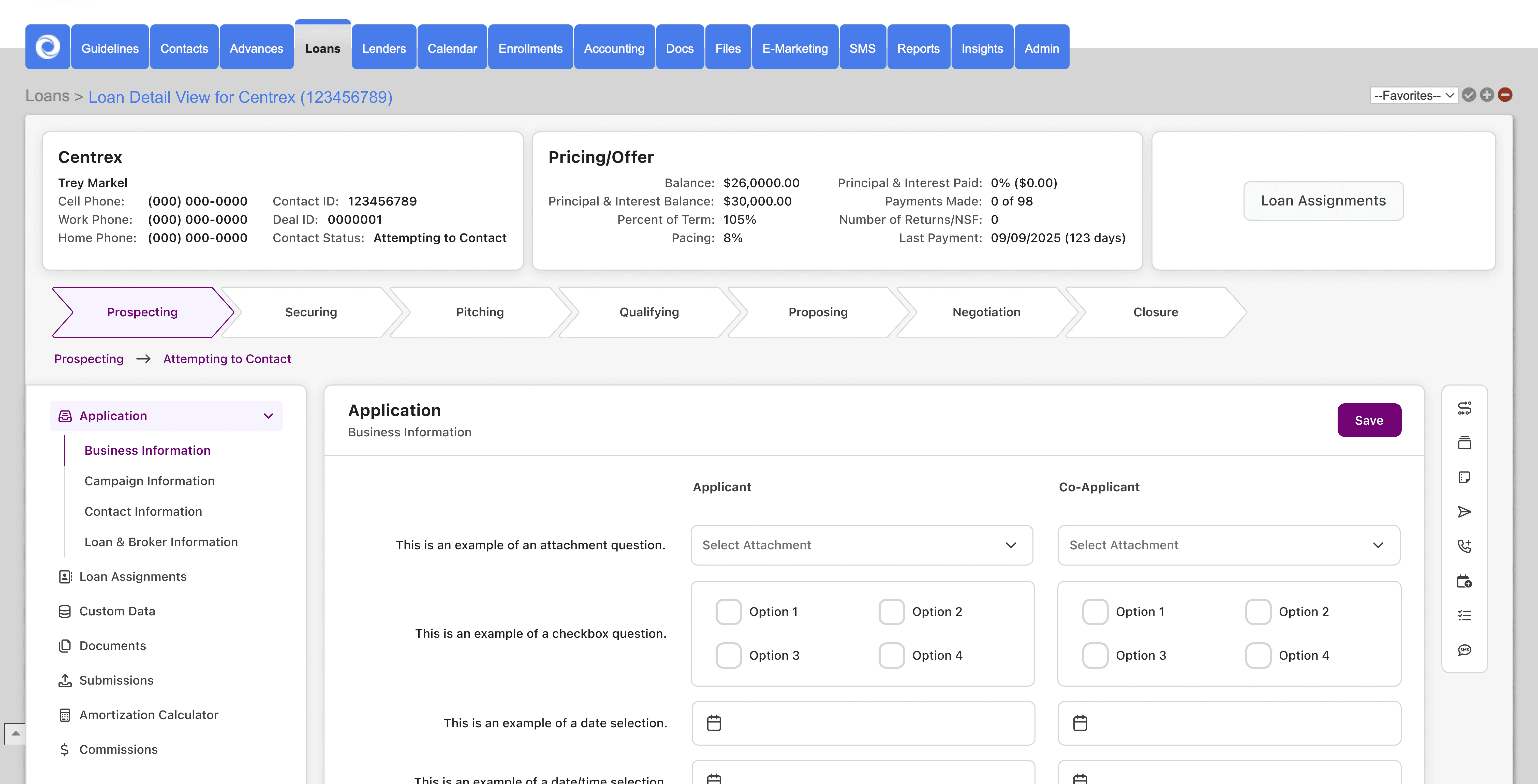
Task: Check Applicant Option 3 checkbox
Action: 728,655
